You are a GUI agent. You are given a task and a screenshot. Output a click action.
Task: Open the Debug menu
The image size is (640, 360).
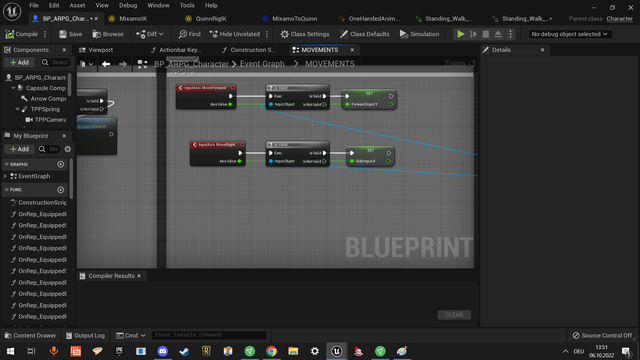coord(128,5)
